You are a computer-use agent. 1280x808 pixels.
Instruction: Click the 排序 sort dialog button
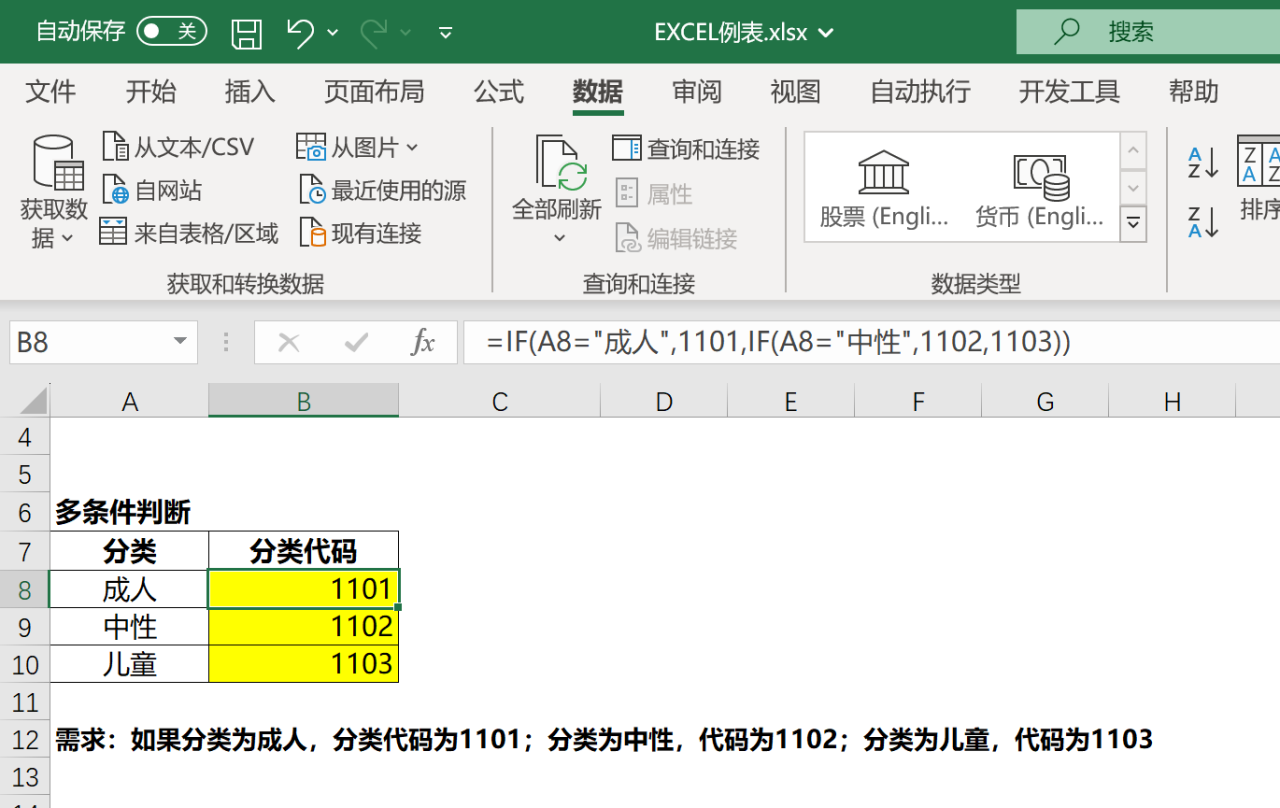pyautogui.click(x=1258, y=178)
